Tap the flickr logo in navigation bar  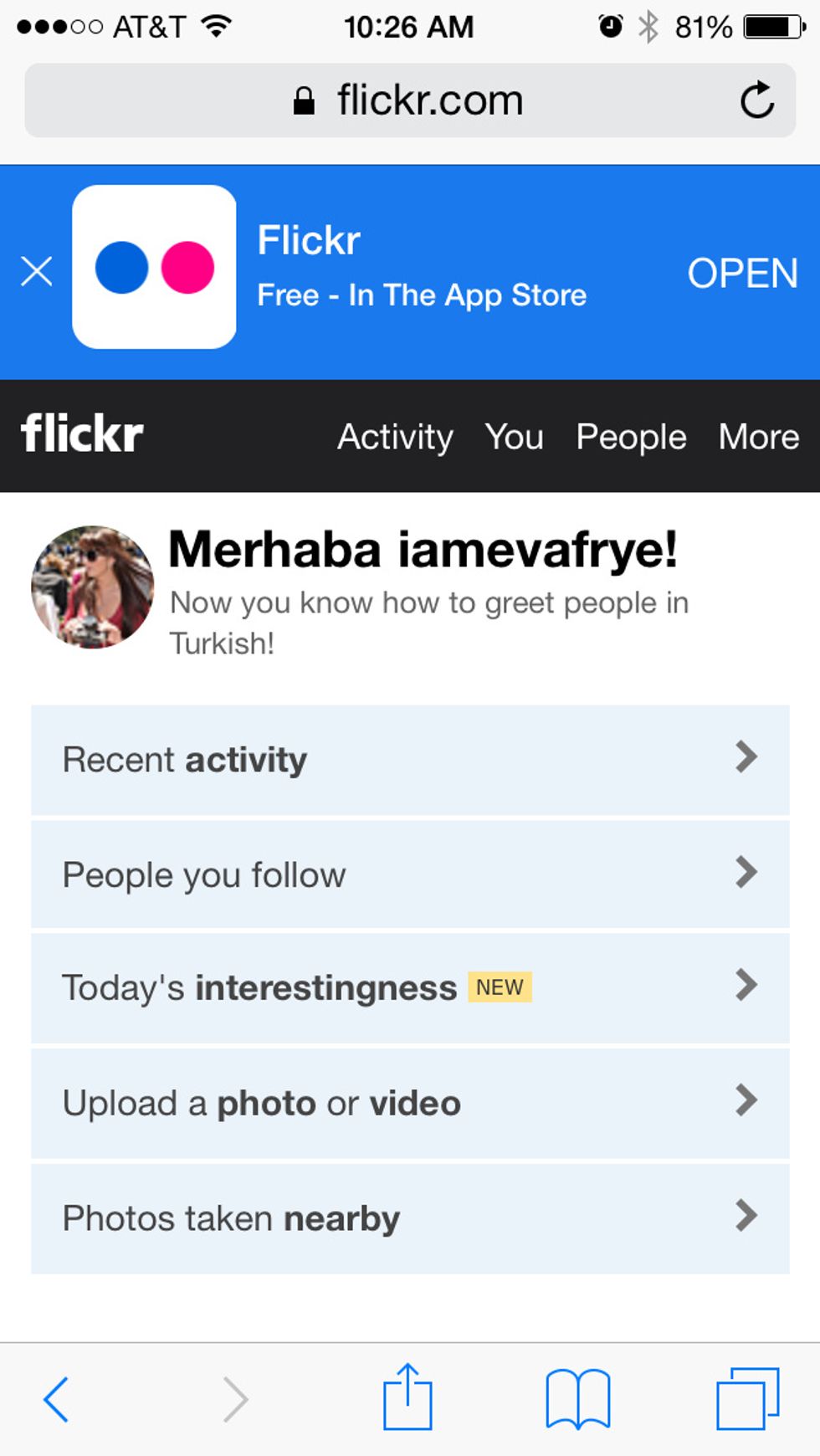click(82, 433)
